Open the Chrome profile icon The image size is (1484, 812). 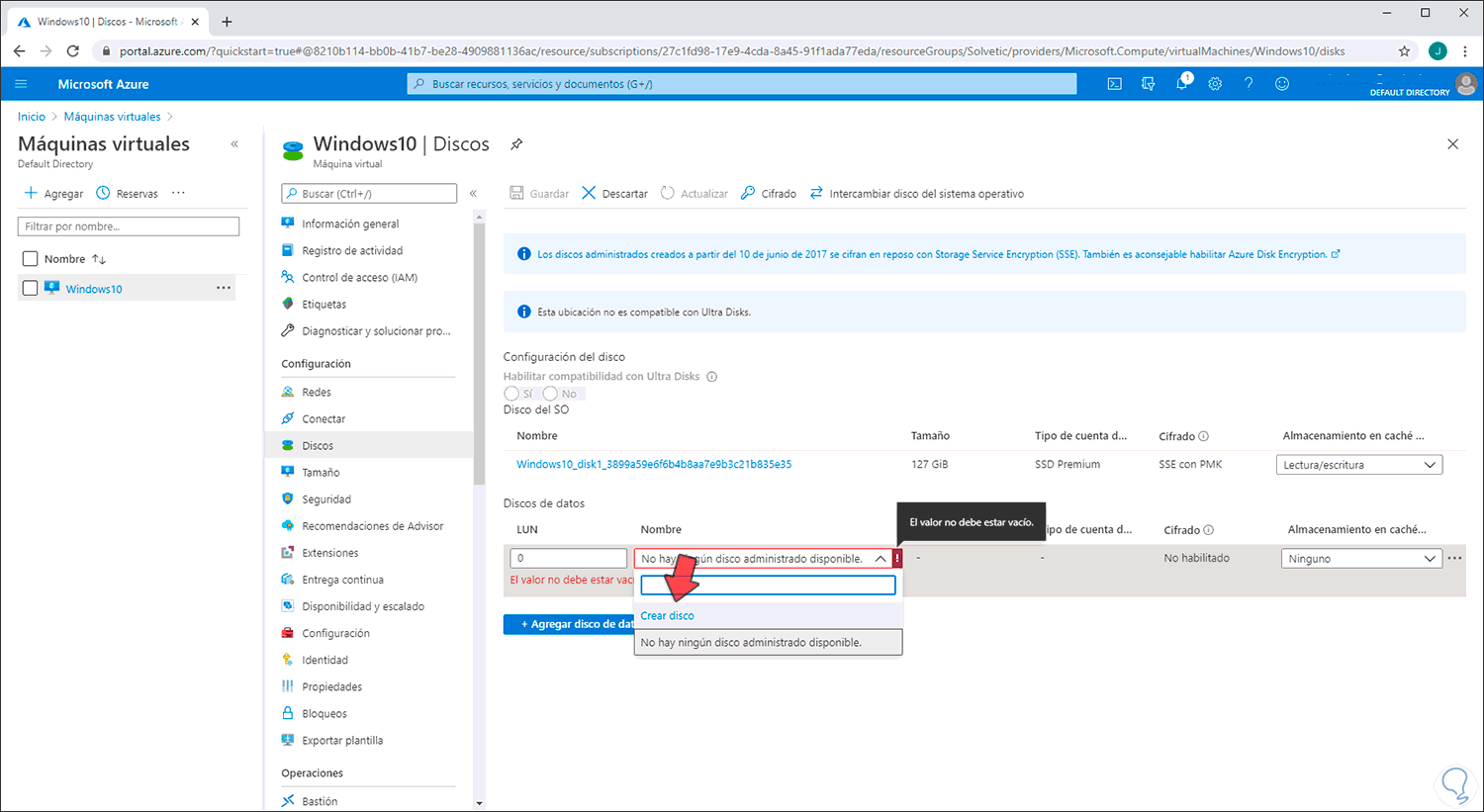[1438, 51]
